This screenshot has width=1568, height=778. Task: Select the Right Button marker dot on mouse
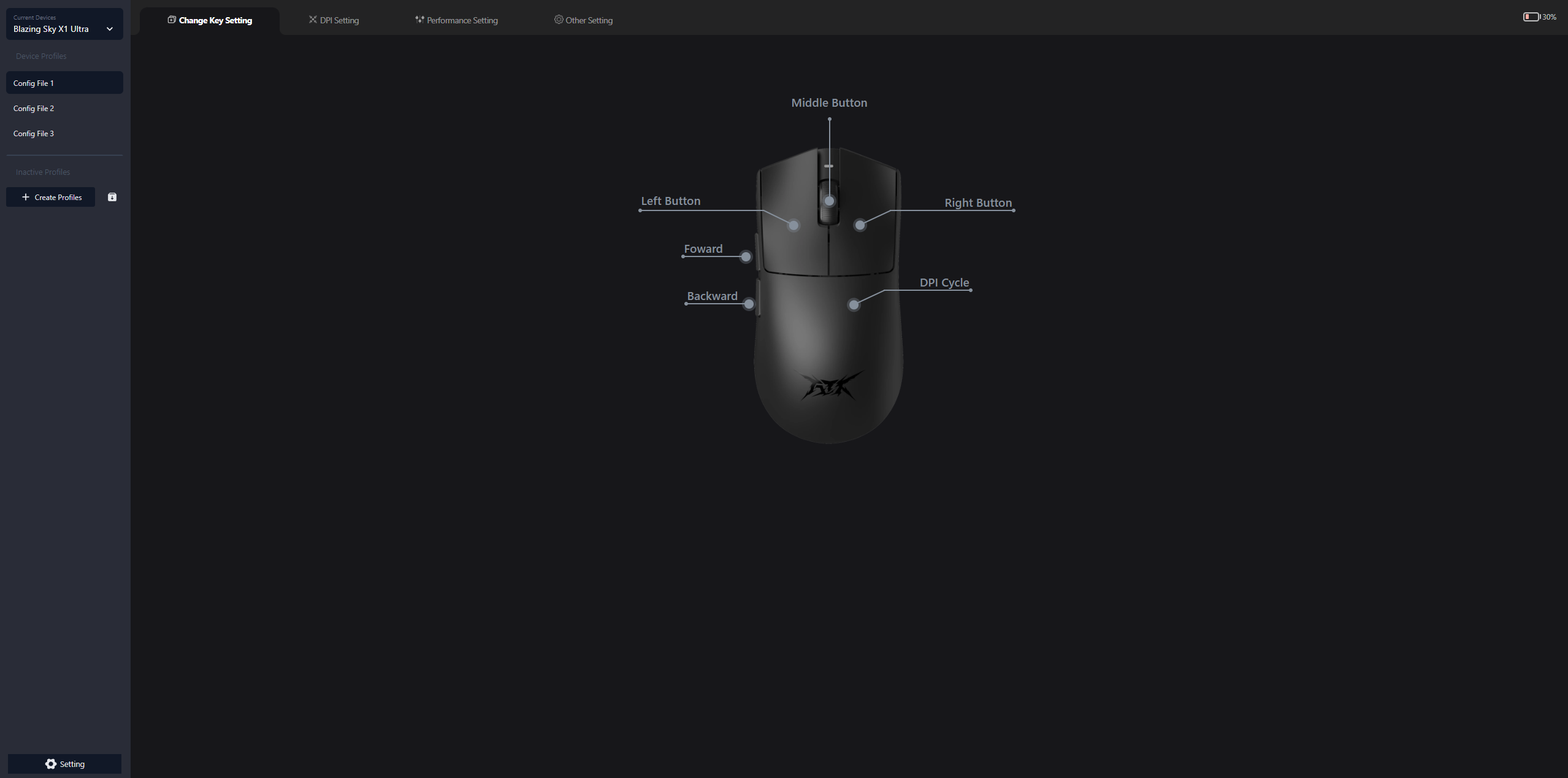[860, 226]
